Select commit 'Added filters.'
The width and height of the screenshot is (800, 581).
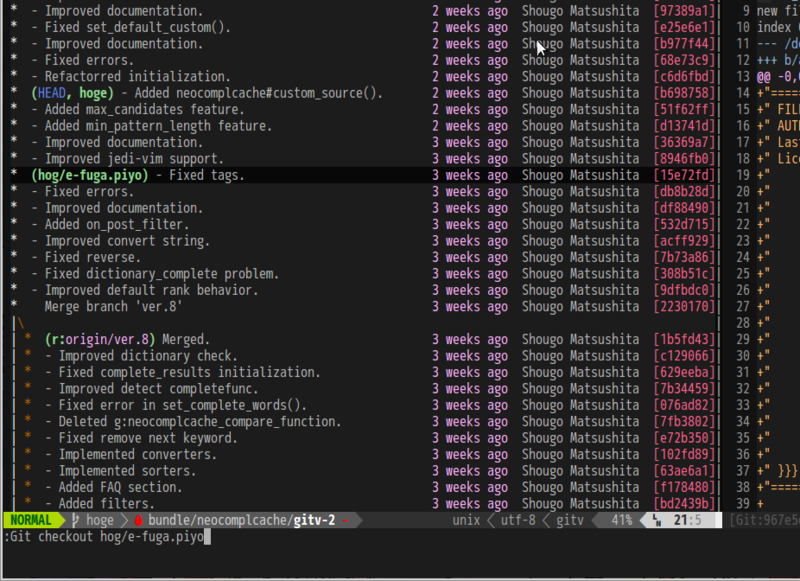[107, 503]
